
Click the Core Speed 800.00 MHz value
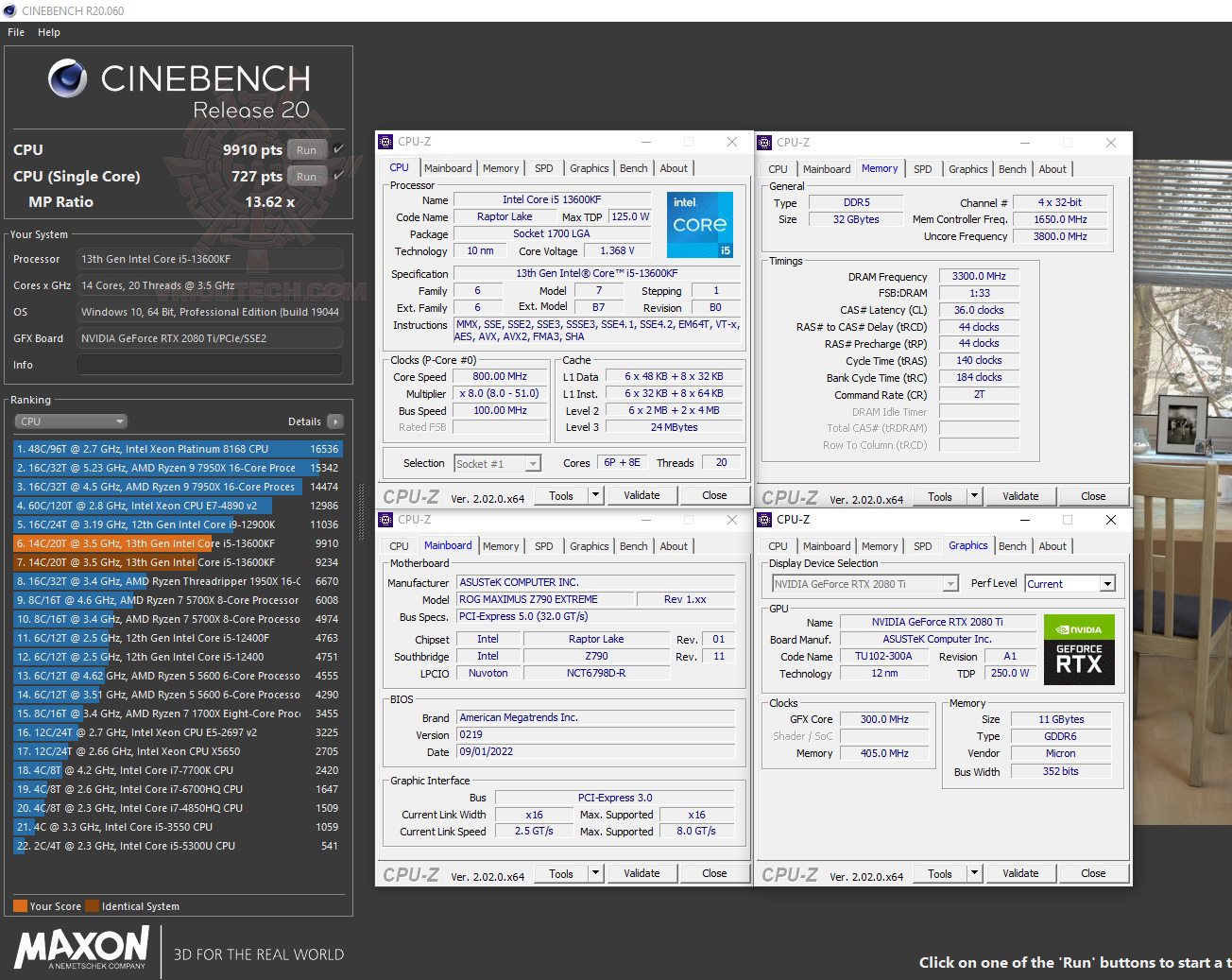click(500, 376)
